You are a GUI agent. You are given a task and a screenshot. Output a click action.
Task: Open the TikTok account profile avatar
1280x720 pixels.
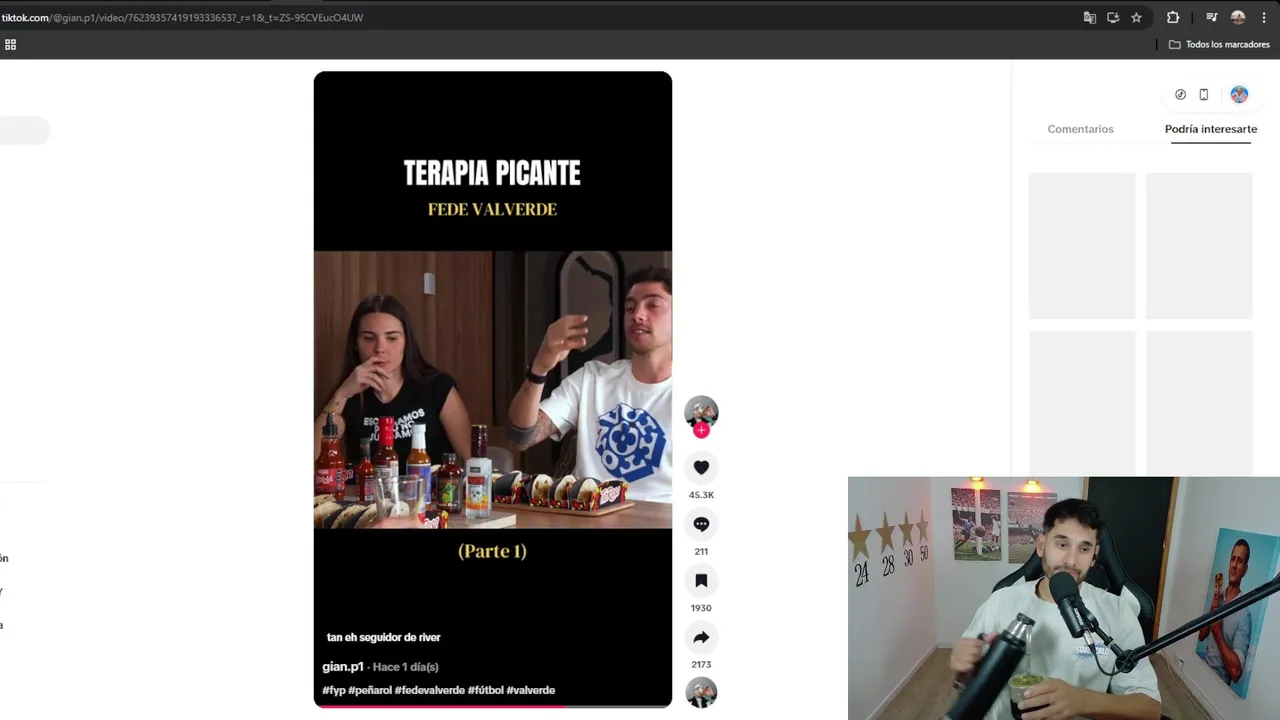click(x=1239, y=94)
